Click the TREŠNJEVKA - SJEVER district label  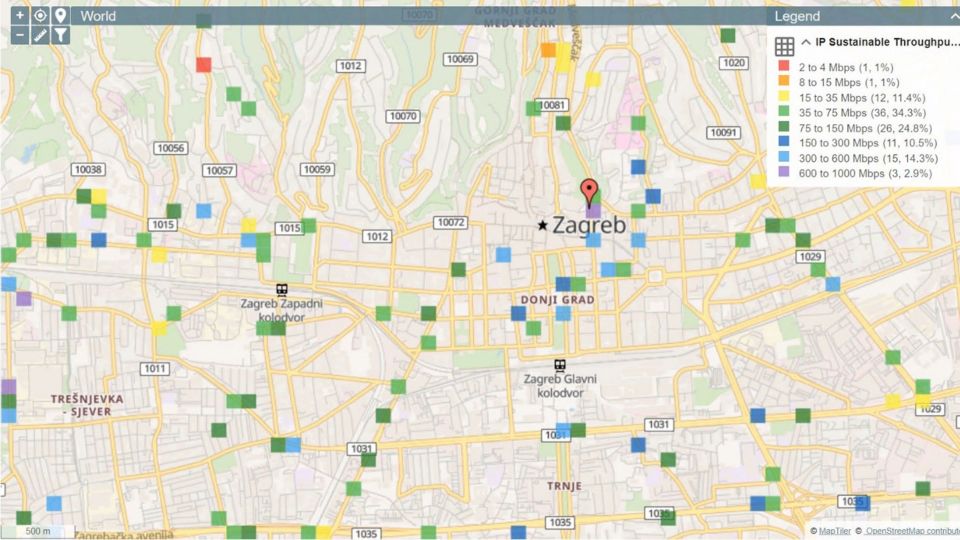(87, 405)
